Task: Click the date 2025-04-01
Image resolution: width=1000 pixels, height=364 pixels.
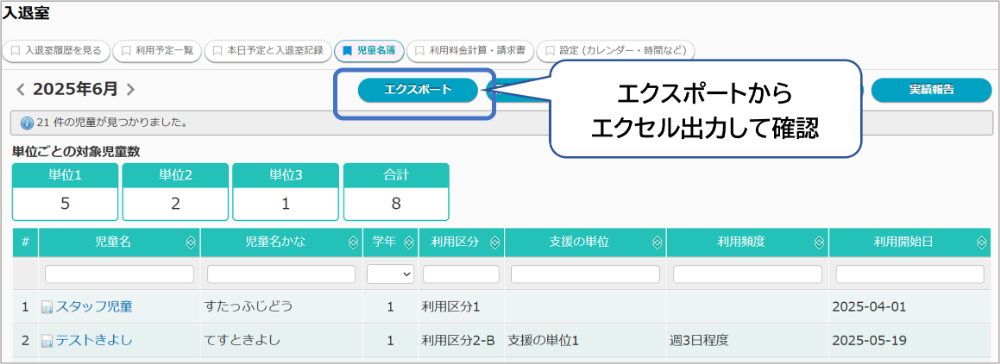Action: (x=869, y=307)
